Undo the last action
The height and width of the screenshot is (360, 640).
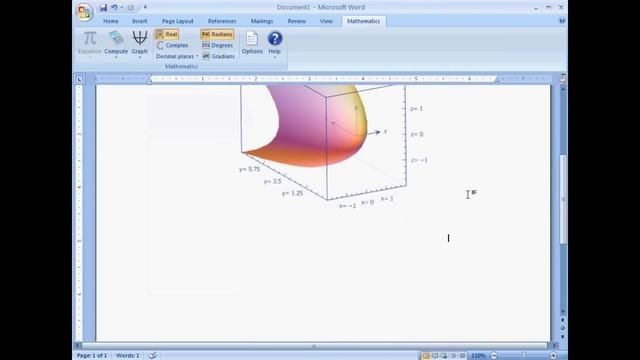point(114,7)
